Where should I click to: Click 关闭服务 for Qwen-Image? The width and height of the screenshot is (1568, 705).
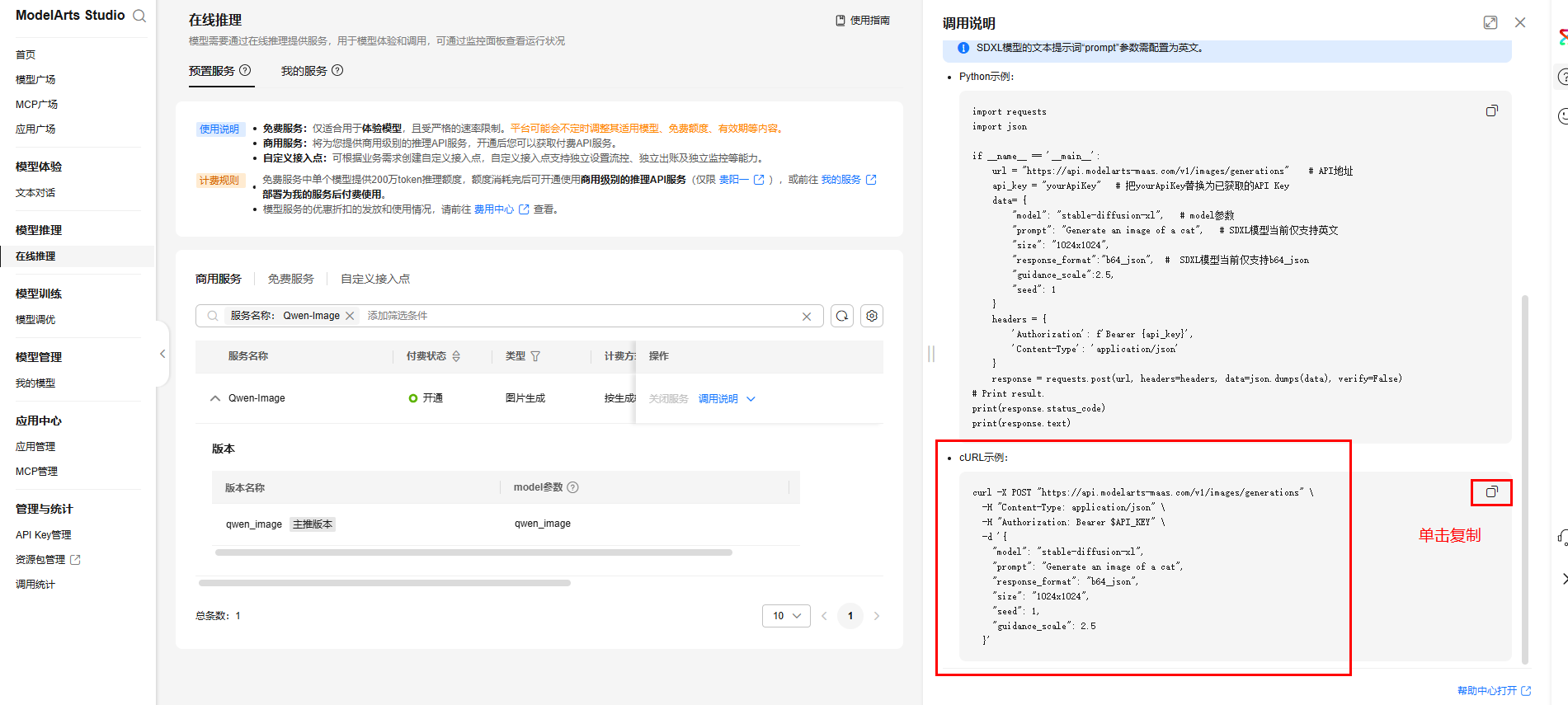click(x=668, y=399)
